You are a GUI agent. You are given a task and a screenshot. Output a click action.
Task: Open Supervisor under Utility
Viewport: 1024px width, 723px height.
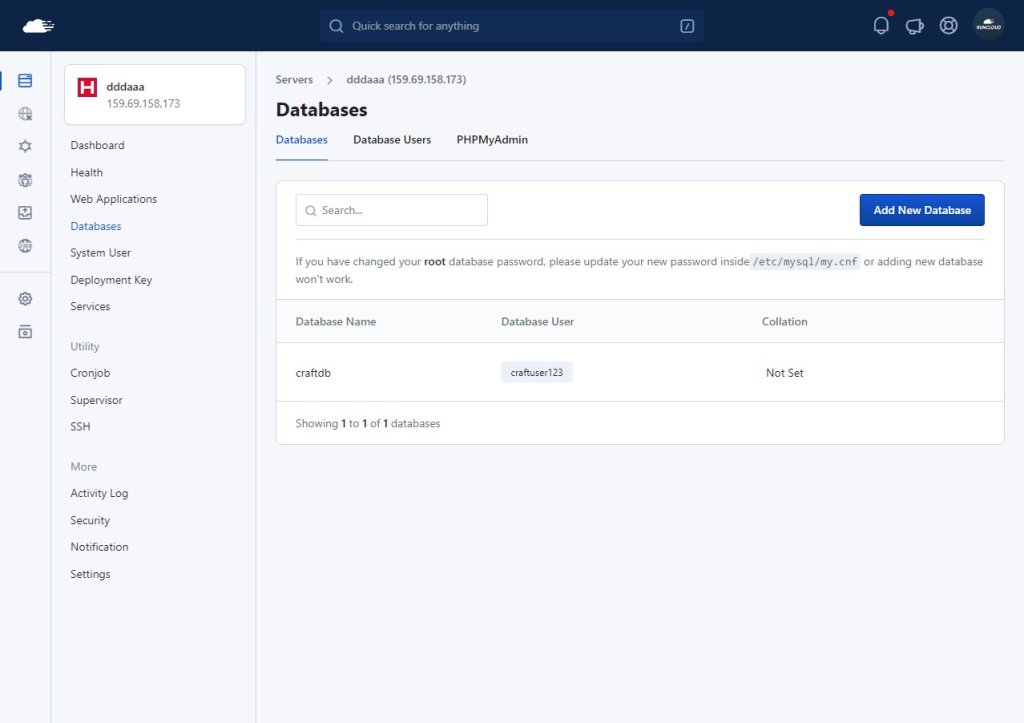click(x=97, y=400)
